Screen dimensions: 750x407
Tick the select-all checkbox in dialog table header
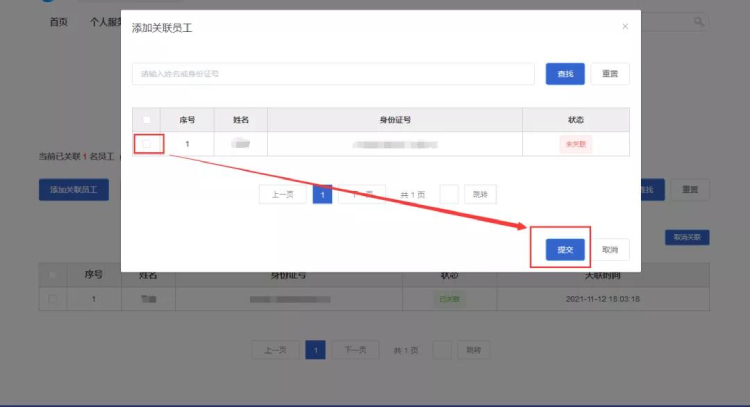pos(148,120)
